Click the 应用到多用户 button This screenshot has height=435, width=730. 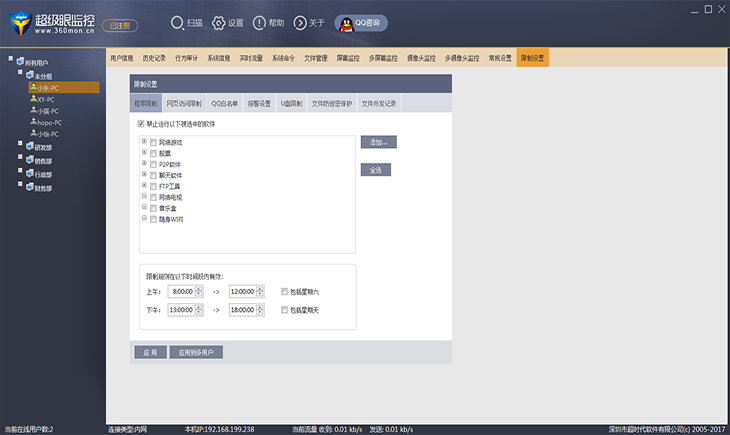pyautogui.click(x=196, y=352)
